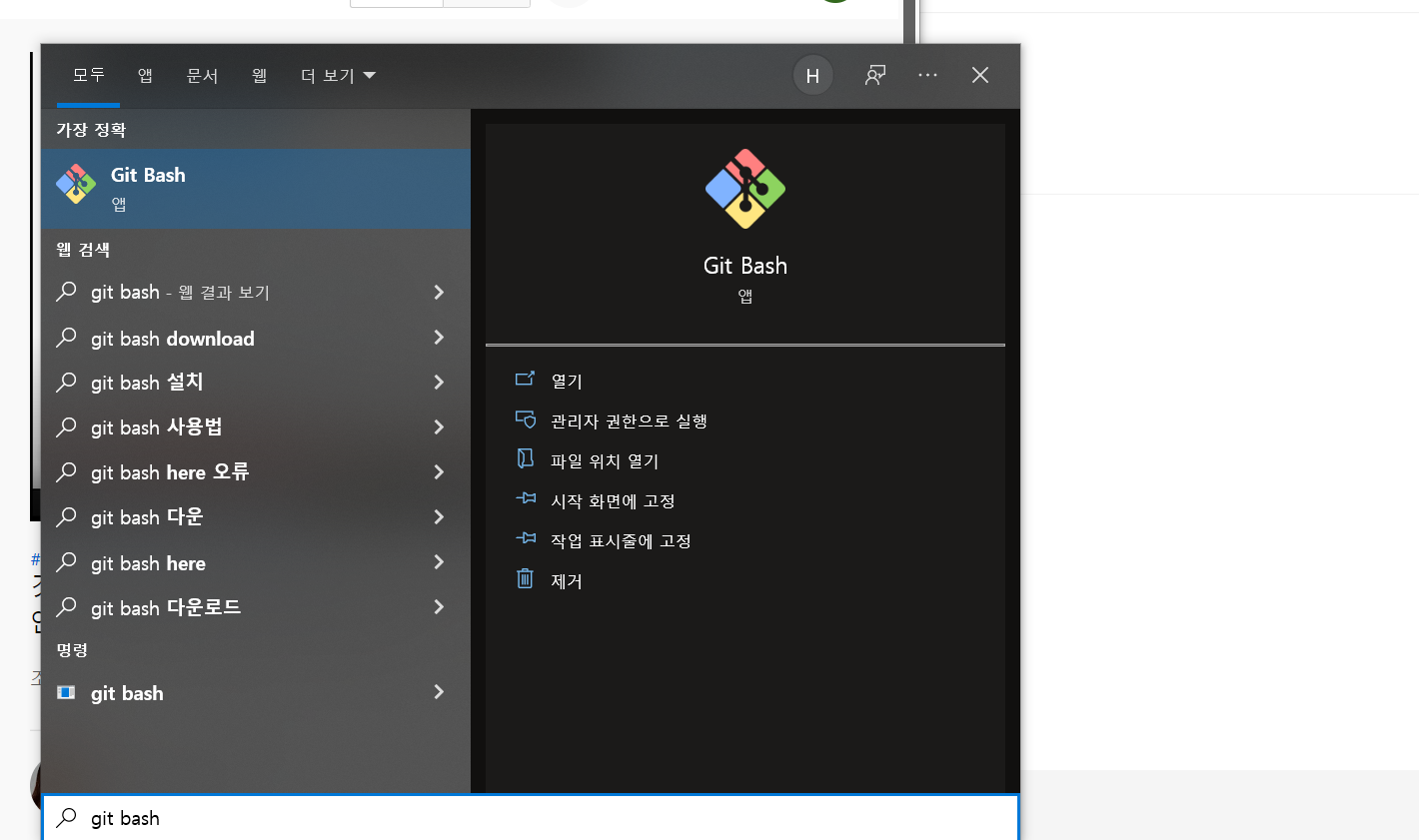
Task: Expand arrow for 'git bash download'
Action: (439, 338)
